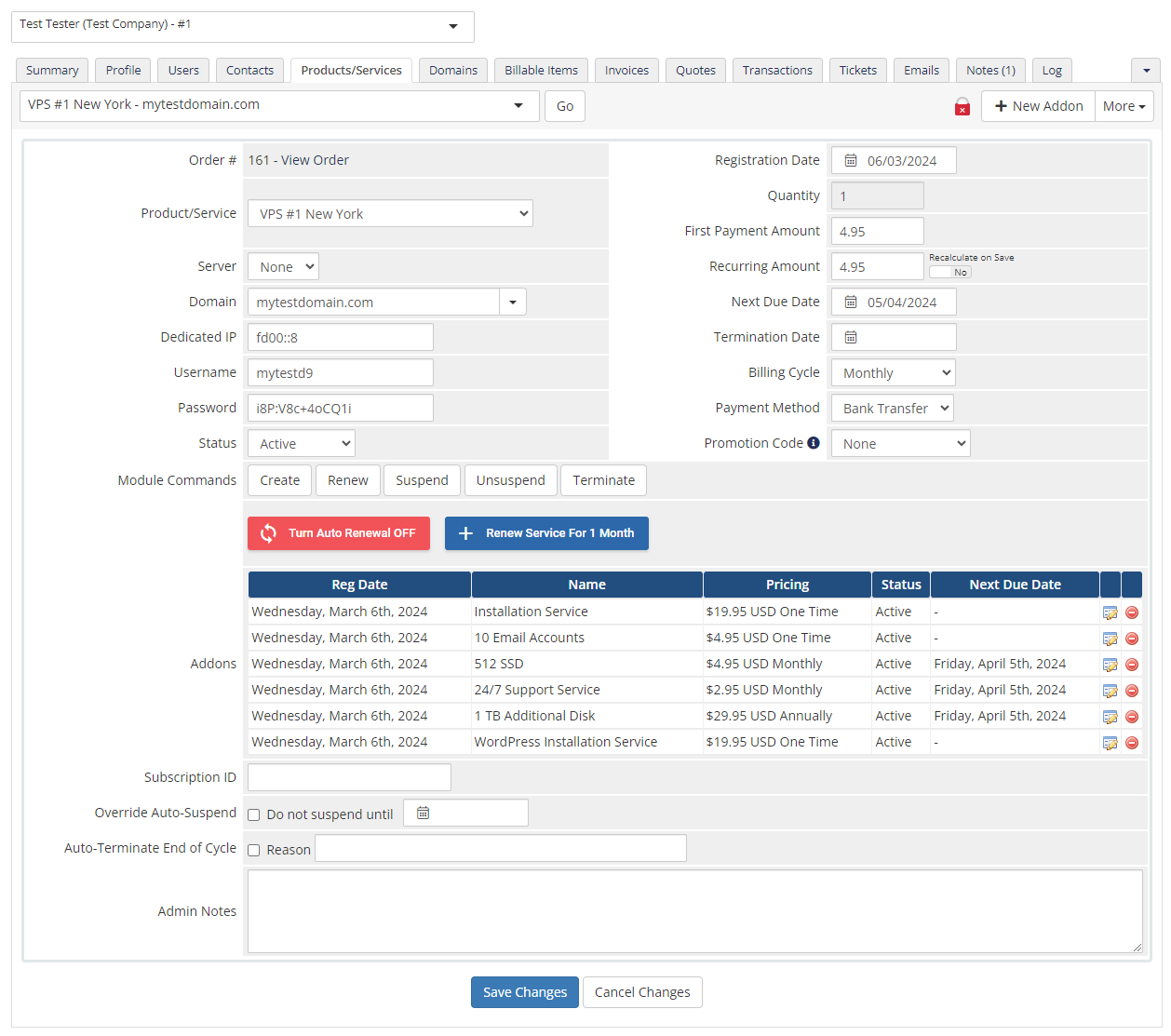Toggle the Recalculate on Save switch

(x=949, y=272)
